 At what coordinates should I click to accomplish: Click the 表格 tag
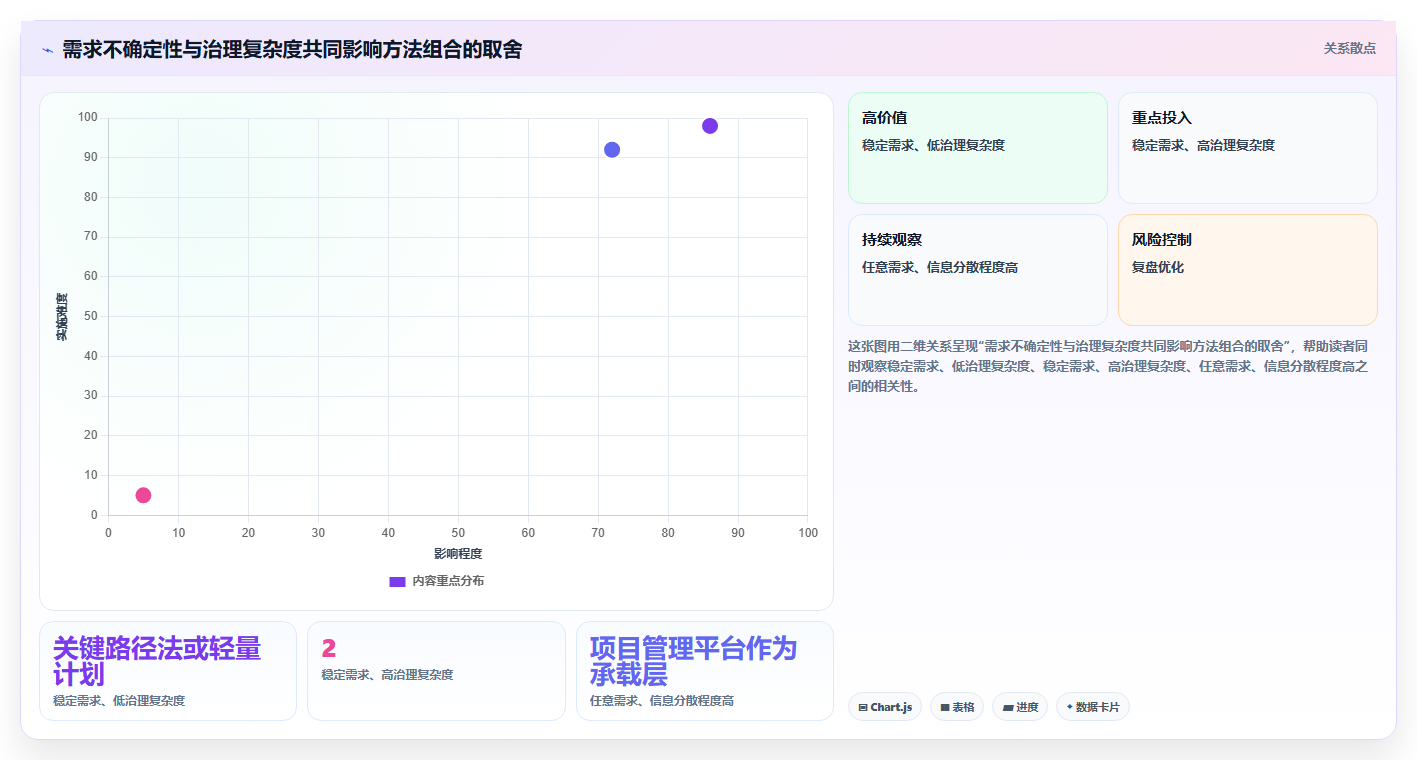click(x=956, y=707)
